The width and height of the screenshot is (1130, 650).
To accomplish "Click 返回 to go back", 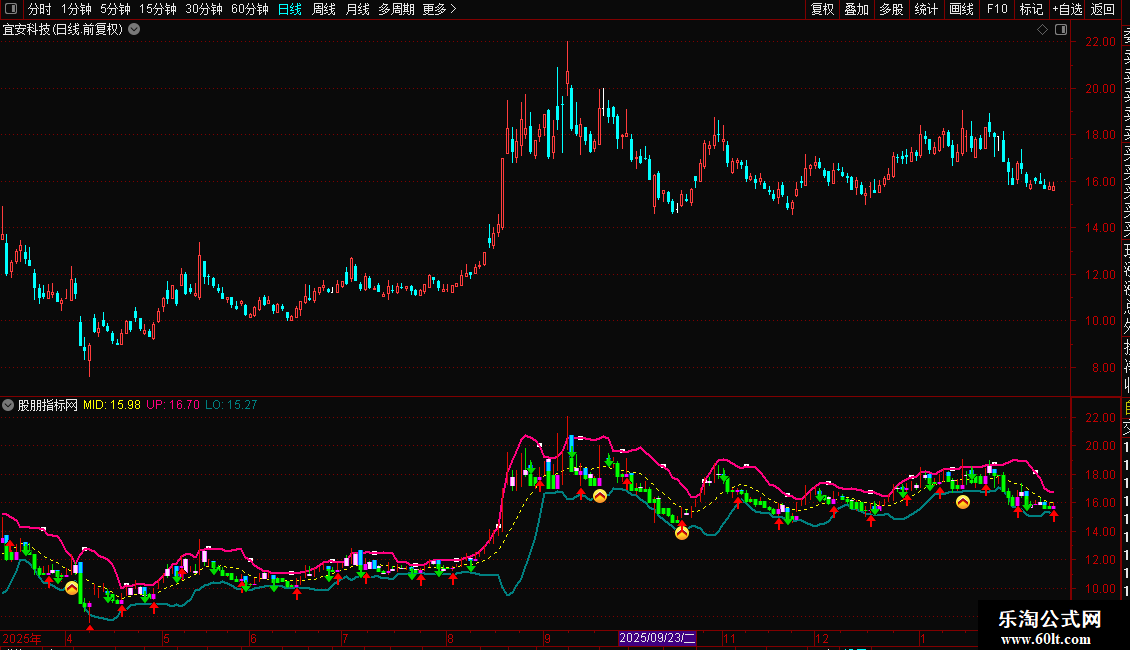I will [x=1103, y=9].
